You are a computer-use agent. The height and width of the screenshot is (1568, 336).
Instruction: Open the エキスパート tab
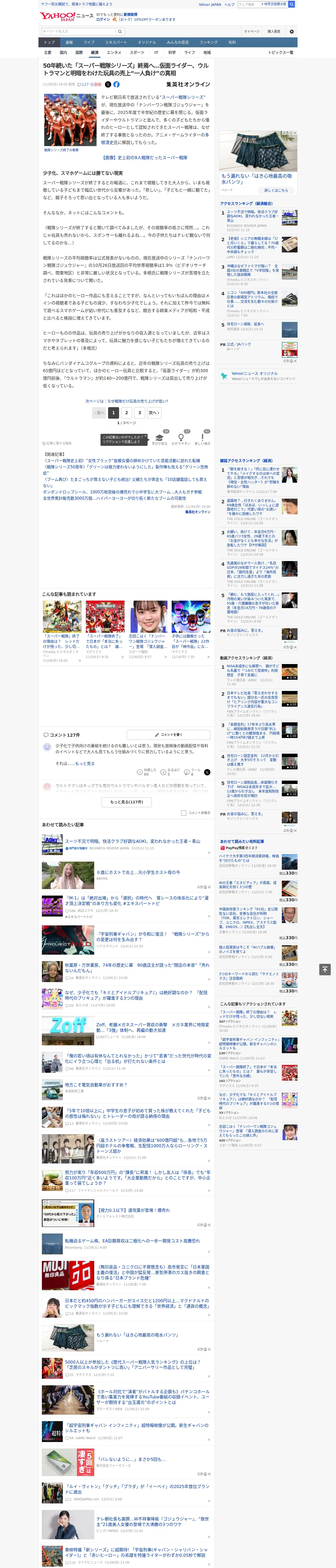coord(116,43)
